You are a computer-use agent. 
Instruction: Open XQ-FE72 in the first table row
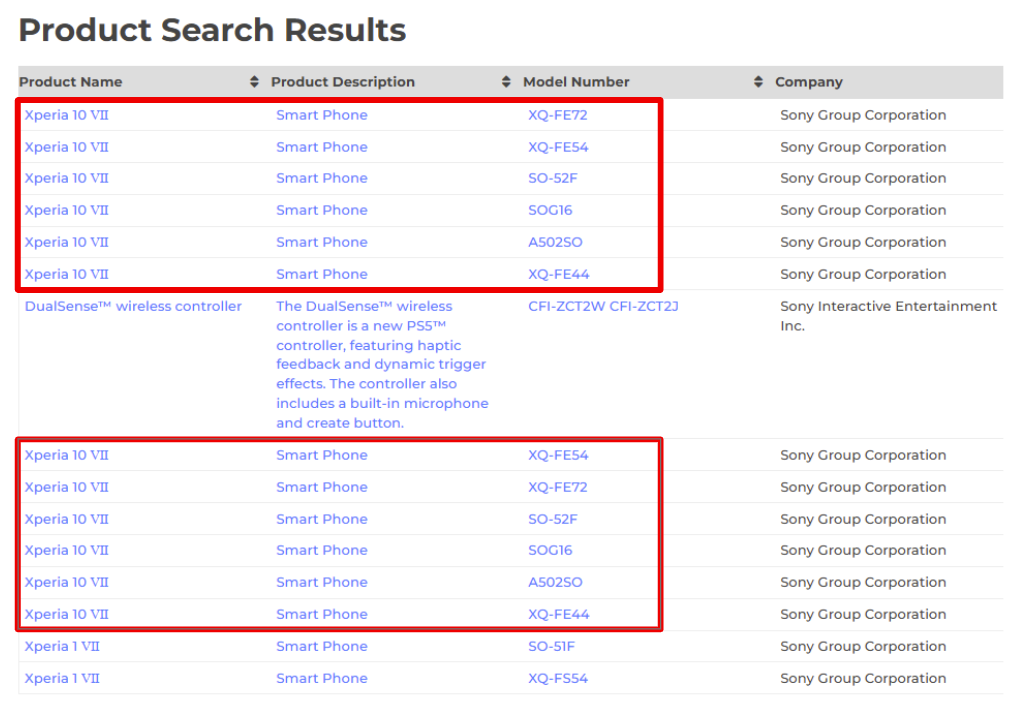pos(557,115)
